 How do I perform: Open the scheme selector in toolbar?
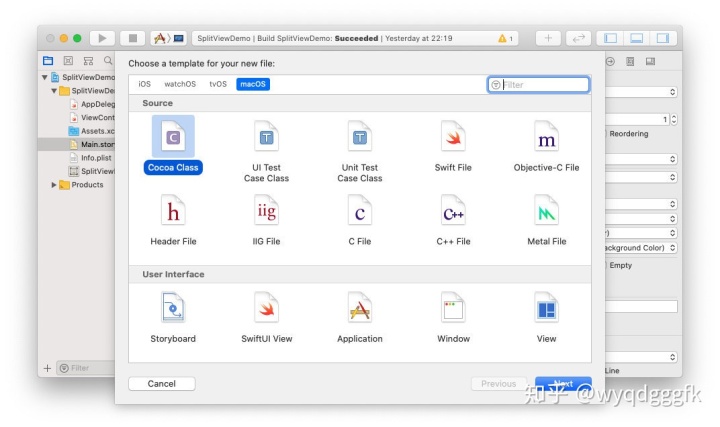click(169, 38)
